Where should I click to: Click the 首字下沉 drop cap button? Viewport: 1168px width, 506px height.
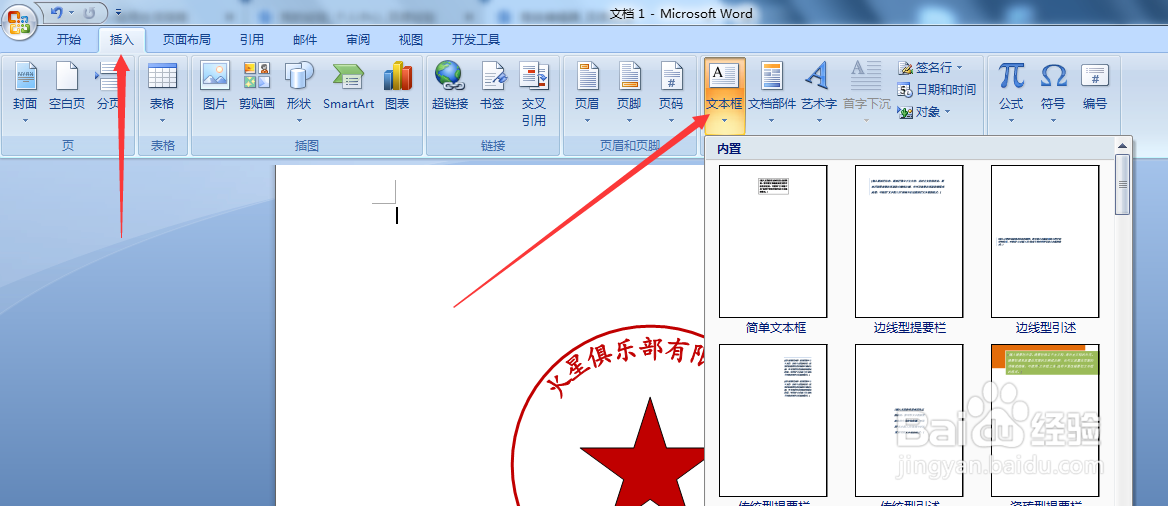tap(867, 92)
